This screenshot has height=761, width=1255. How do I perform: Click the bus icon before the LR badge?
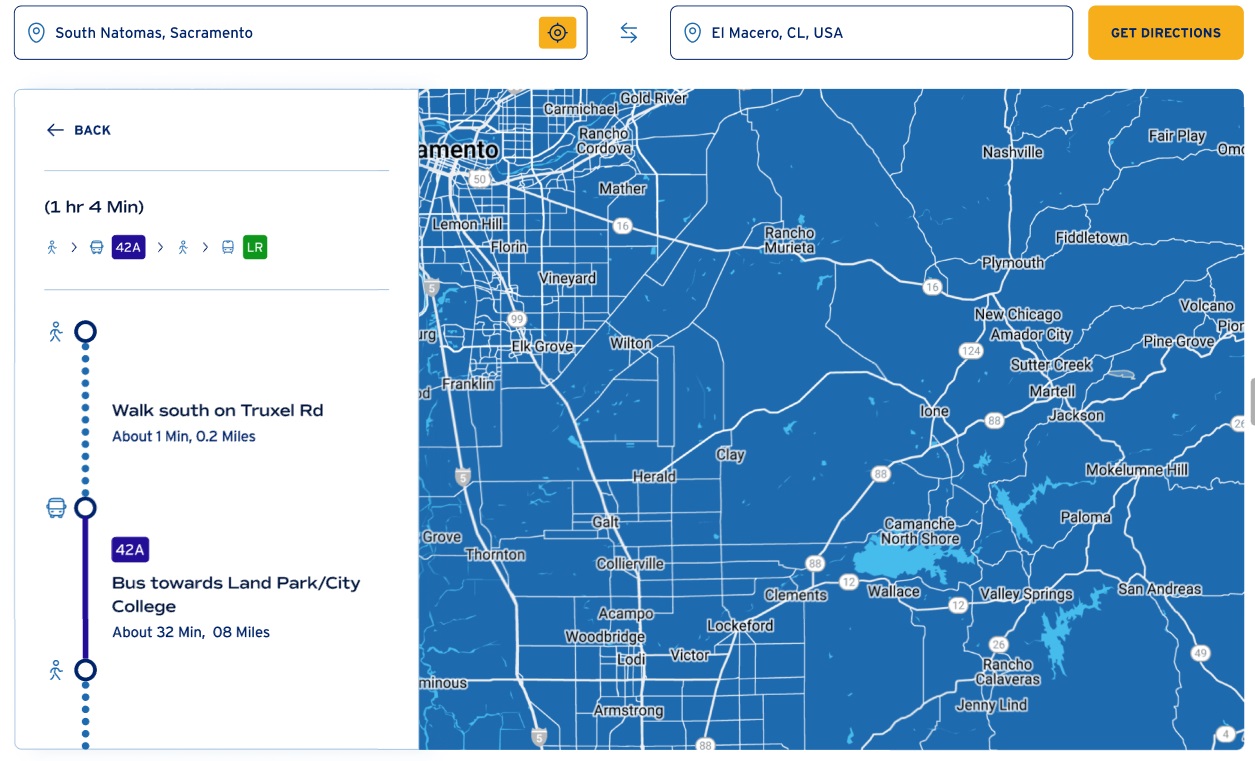tap(228, 247)
